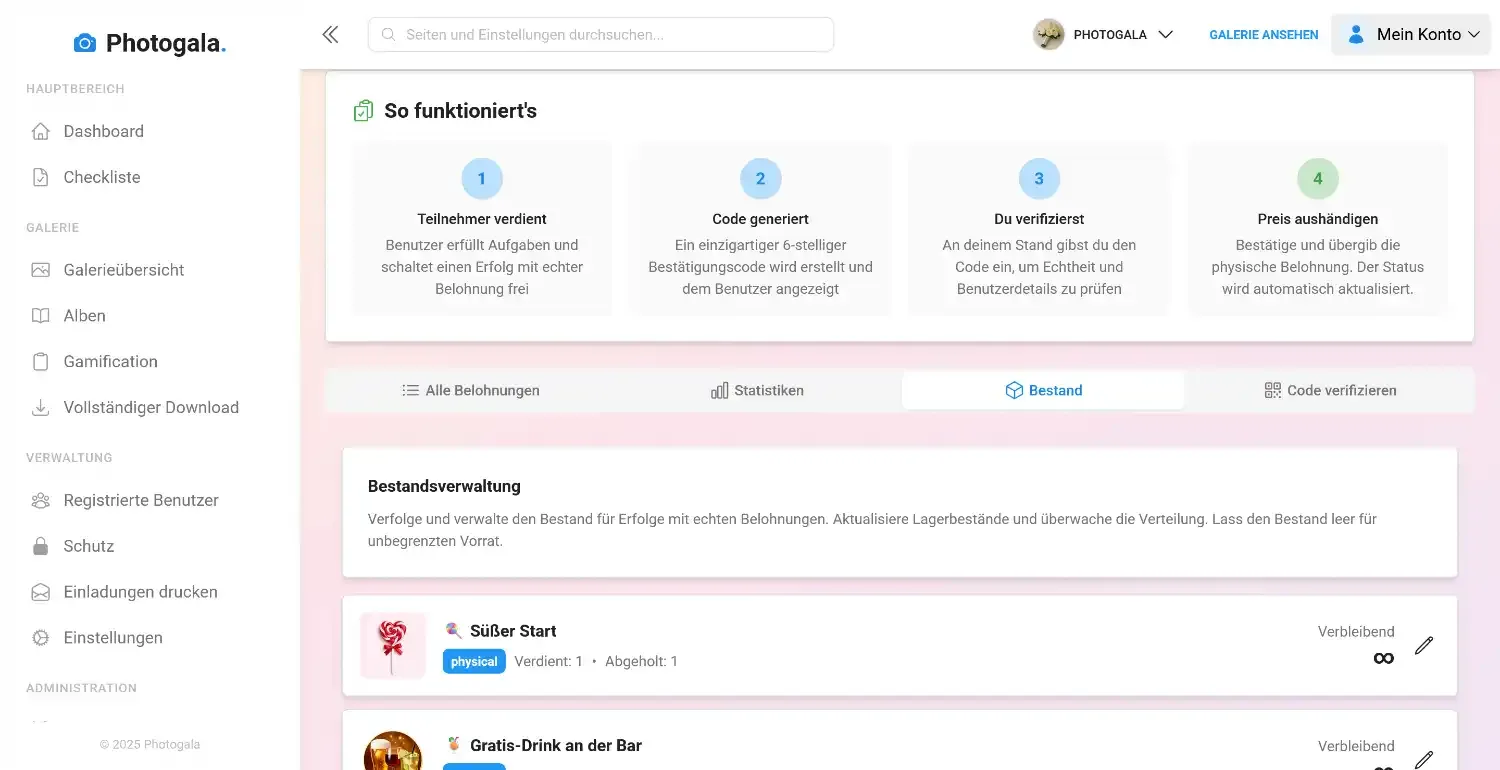1500x770 pixels.
Task: Click the Schutz lock icon
Action: click(x=41, y=547)
